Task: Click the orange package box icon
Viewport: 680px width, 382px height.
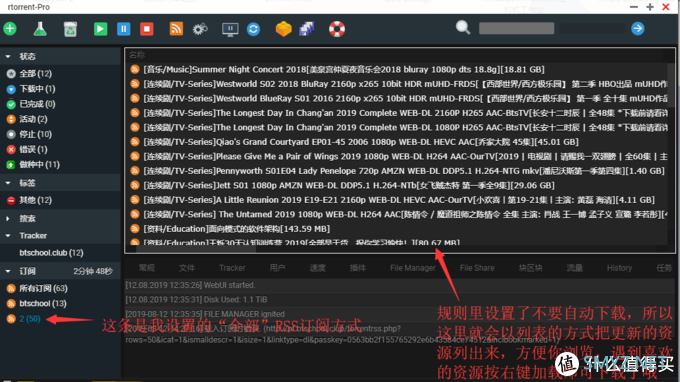Action: tap(283, 29)
